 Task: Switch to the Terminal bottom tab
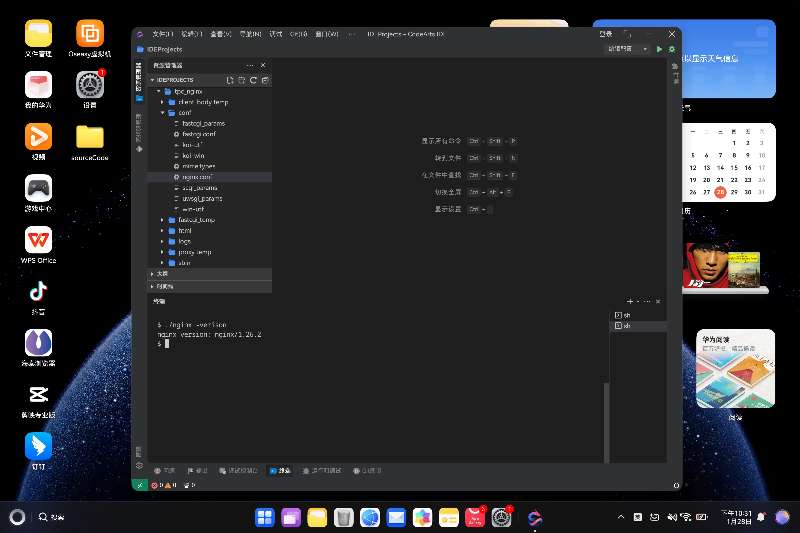(280, 471)
